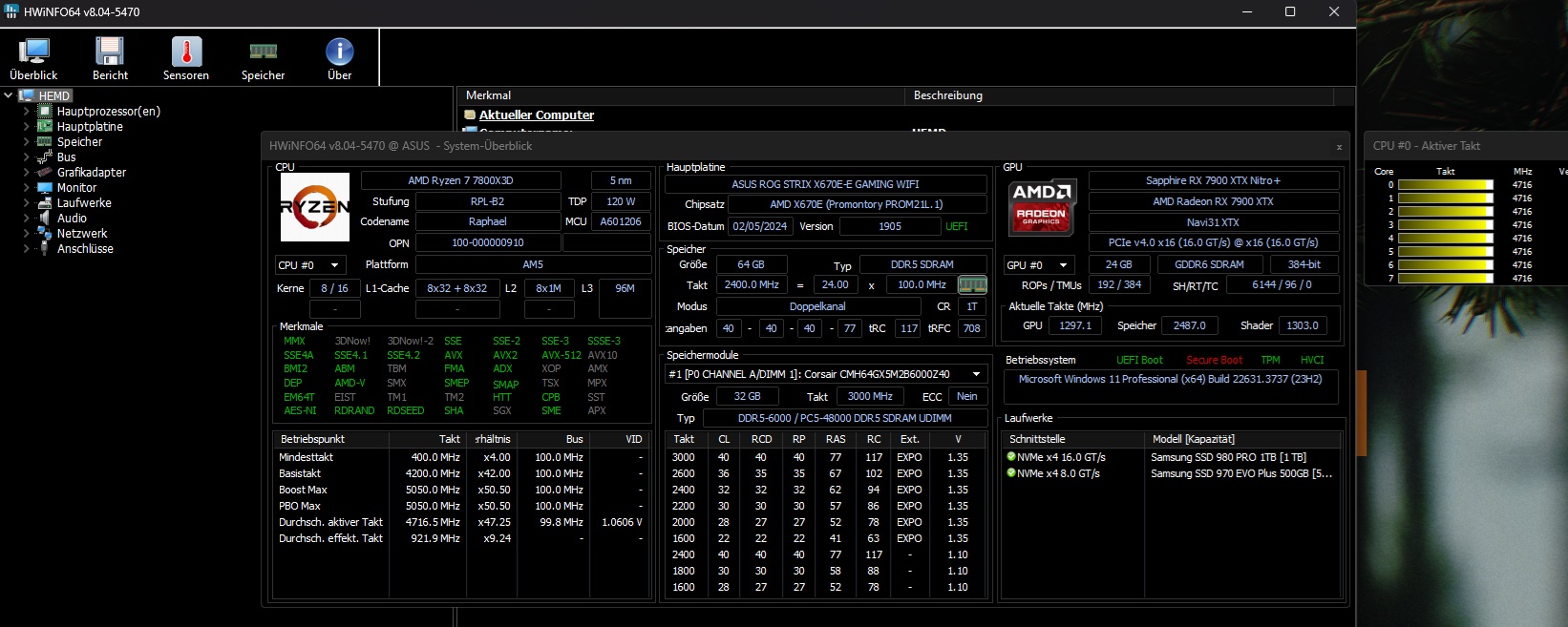This screenshot has height=627, width=1568.
Task: Click the Secure Boot status label
Action: 1214,361
